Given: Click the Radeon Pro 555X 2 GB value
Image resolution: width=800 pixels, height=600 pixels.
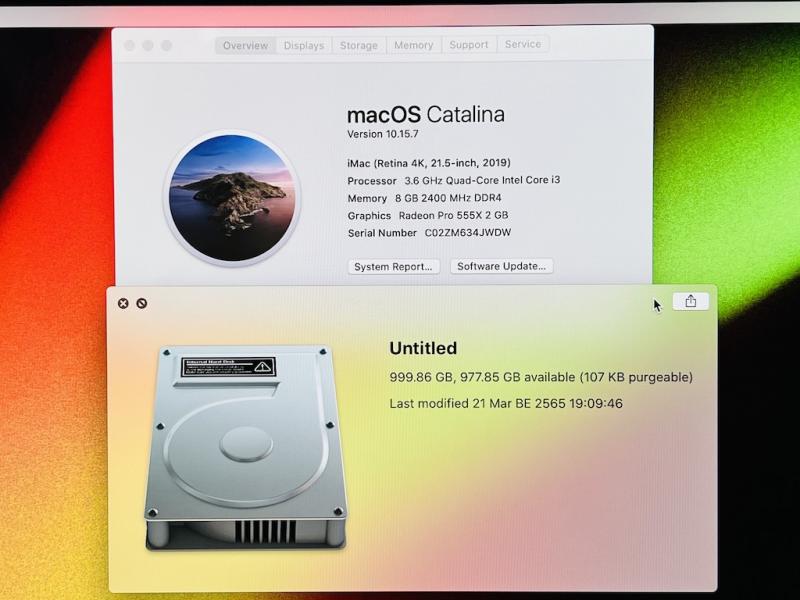Looking at the screenshot, I should coord(454,215).
